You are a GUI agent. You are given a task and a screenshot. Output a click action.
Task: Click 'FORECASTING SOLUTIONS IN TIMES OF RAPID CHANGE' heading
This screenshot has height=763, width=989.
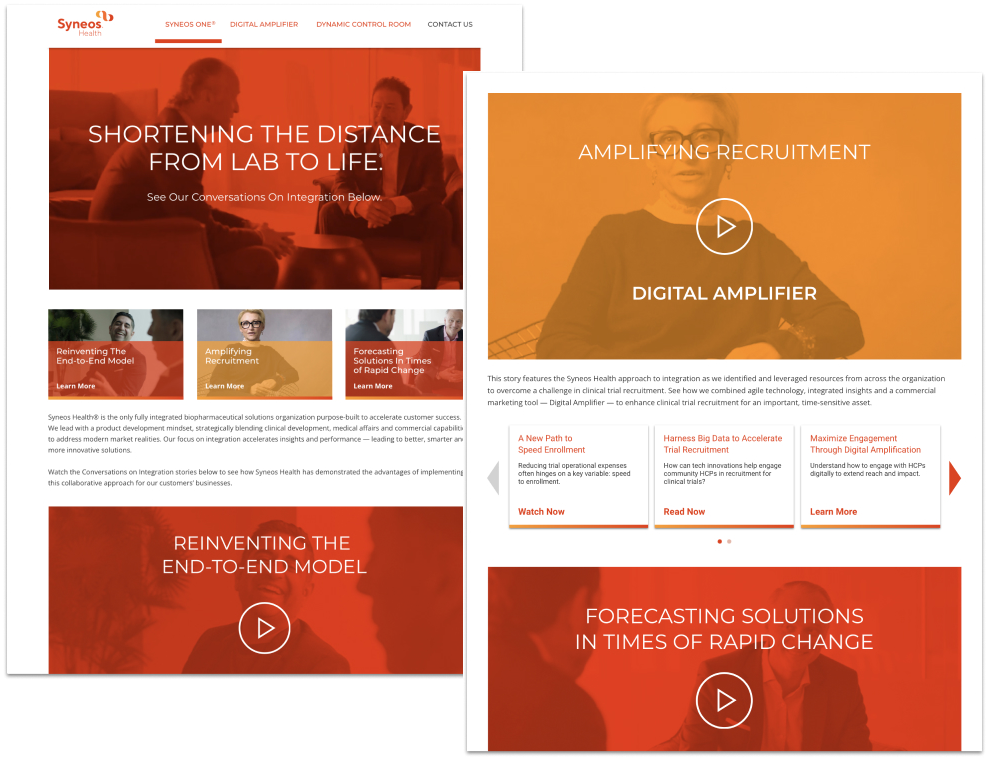tap(724, 629)
